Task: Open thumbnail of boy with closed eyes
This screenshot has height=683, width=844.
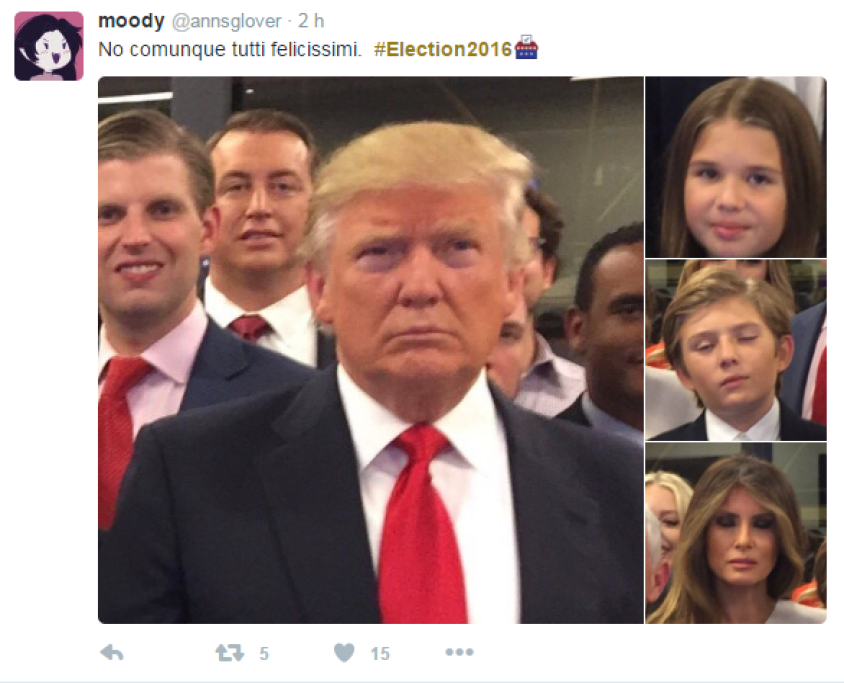Action: click(736, 350)
